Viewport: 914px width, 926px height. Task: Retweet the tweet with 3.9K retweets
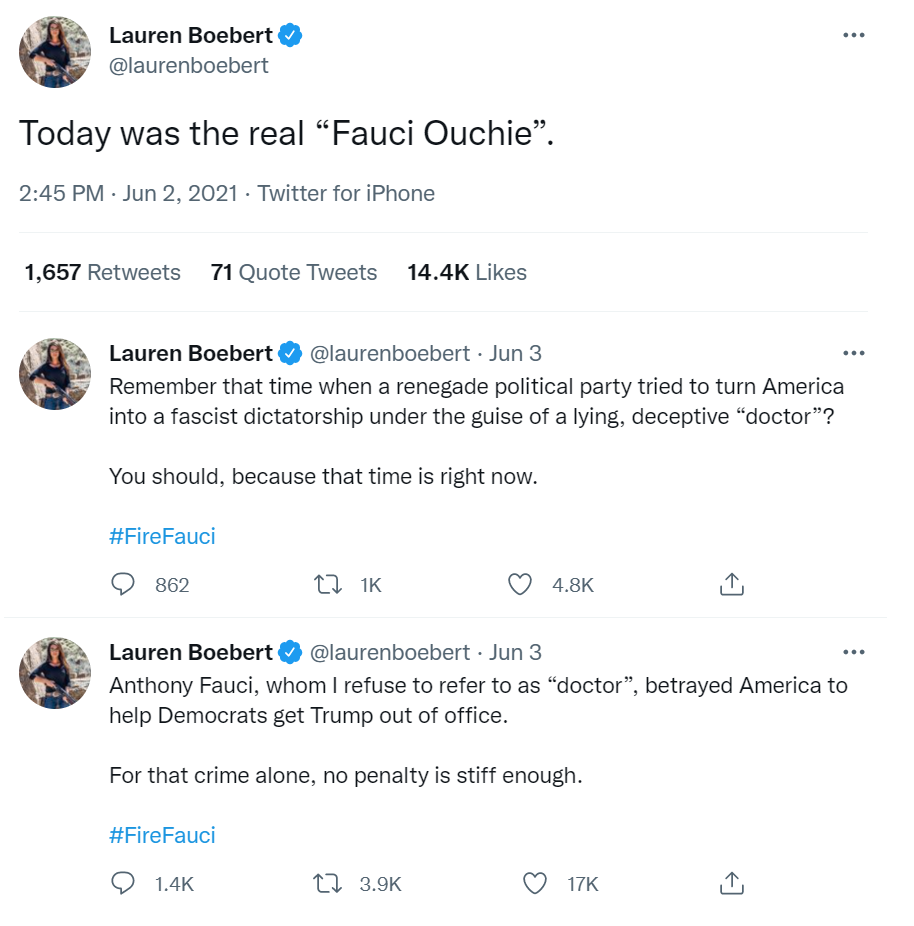point(329,883)
